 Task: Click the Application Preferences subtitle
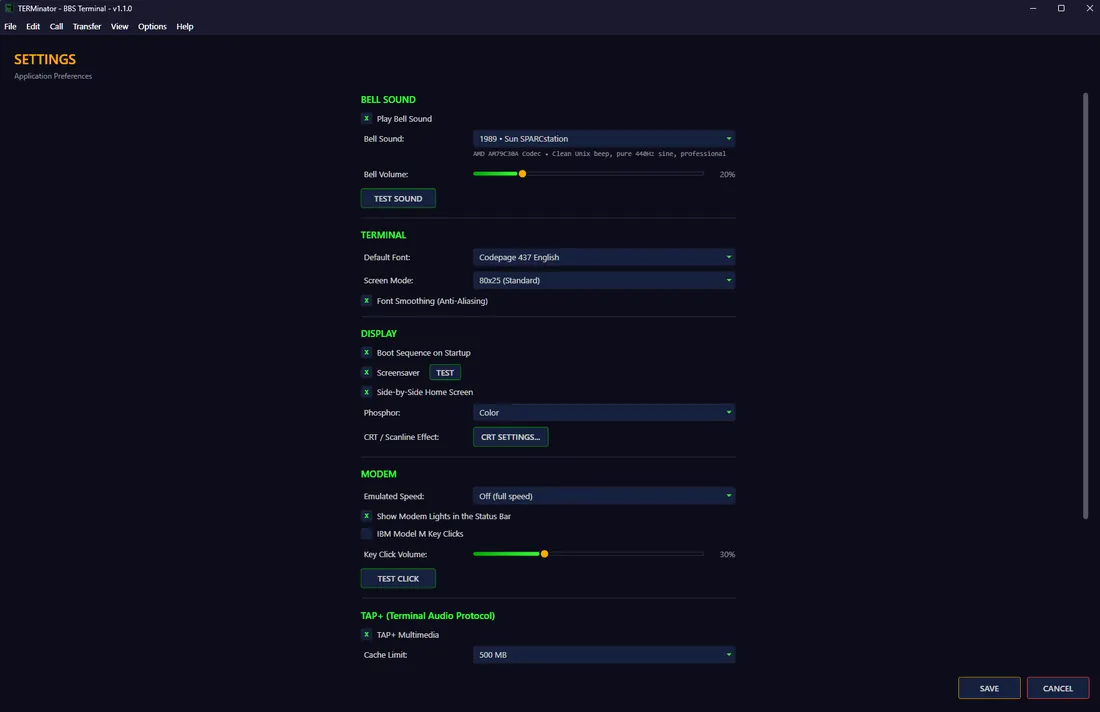pos(53,76)
